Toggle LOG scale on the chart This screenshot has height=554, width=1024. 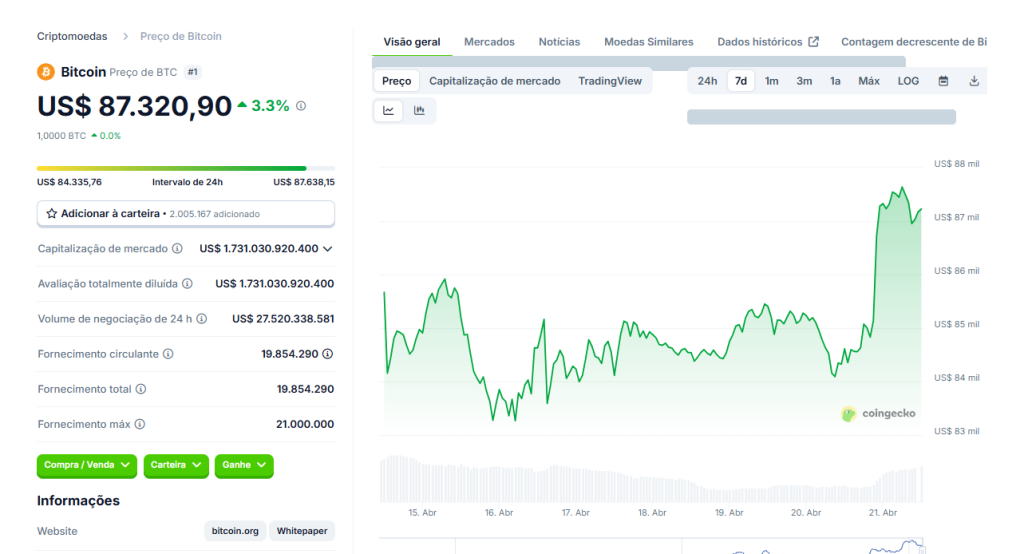click(x=908, y=81)
